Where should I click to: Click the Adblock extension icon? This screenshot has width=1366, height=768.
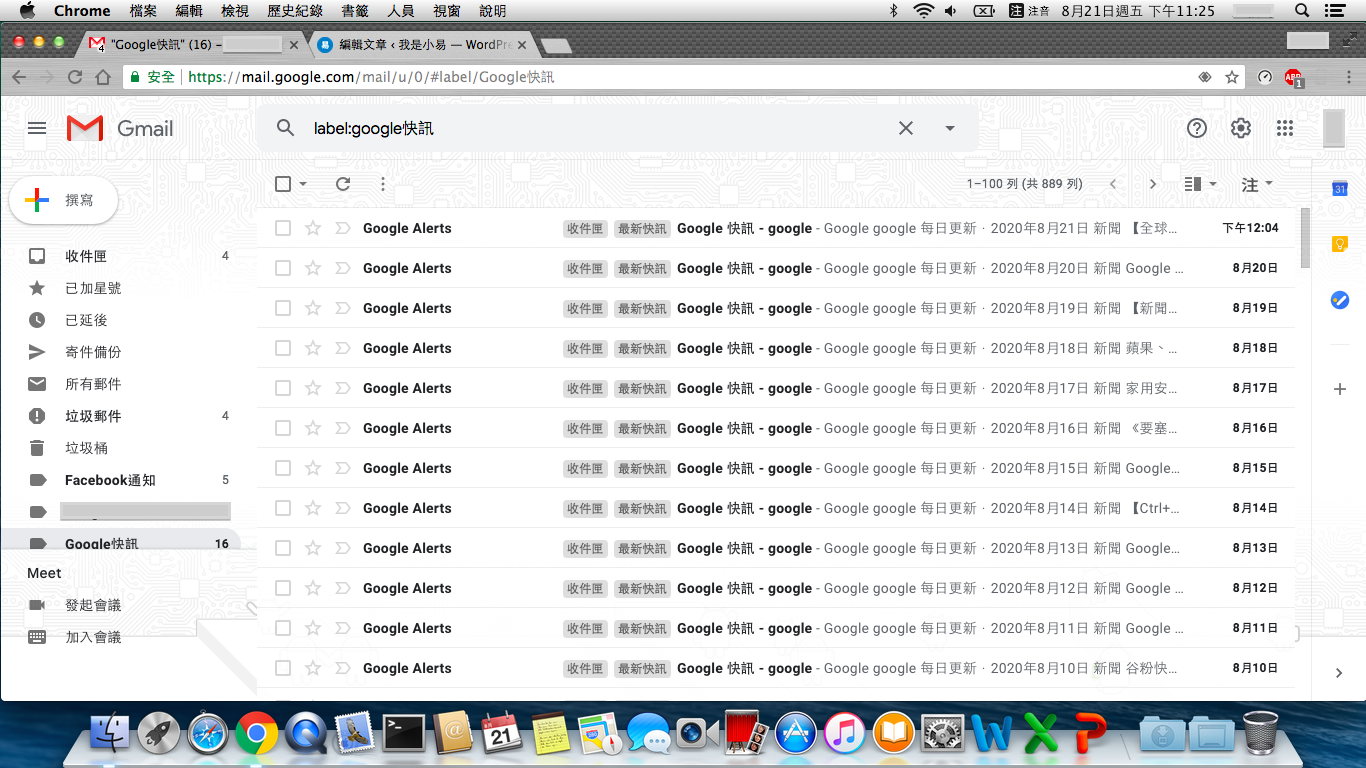point(1293,78)
